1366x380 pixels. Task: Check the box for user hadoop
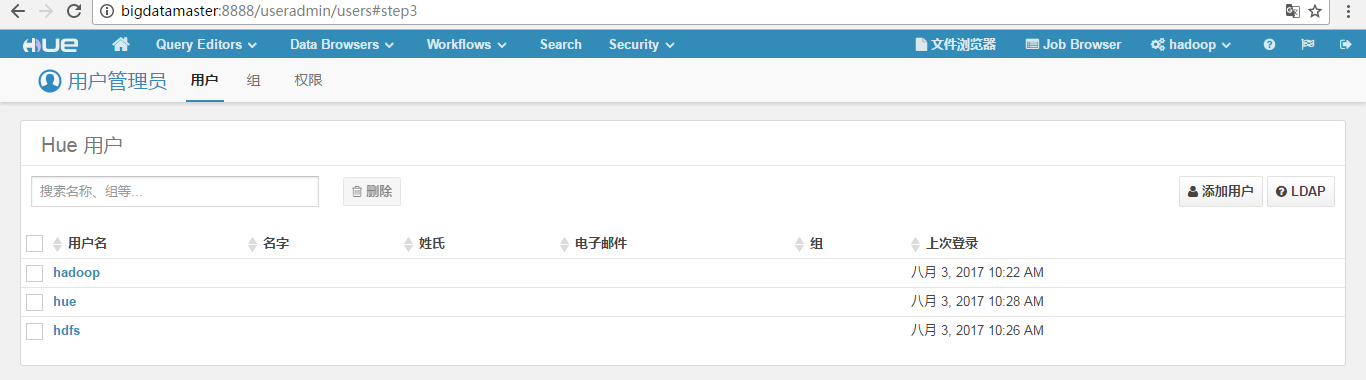pos(35,273)
